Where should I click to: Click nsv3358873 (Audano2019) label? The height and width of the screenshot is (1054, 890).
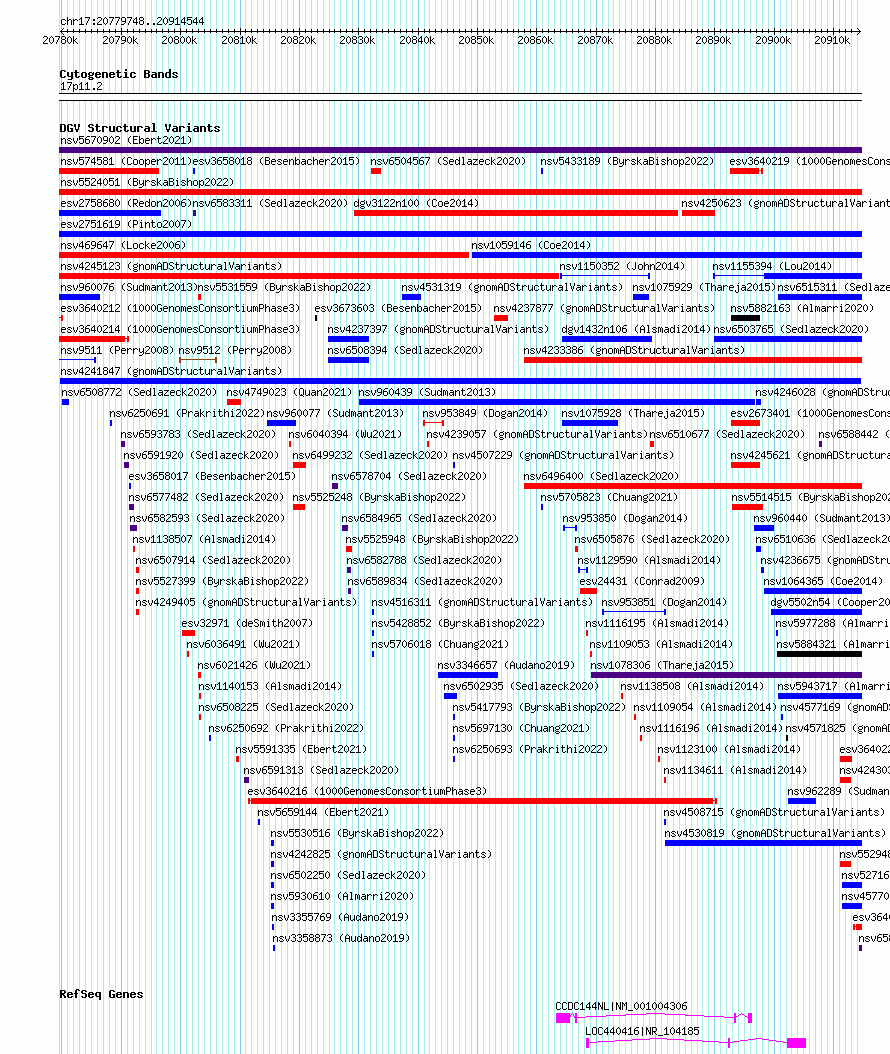tap(341, 938)
